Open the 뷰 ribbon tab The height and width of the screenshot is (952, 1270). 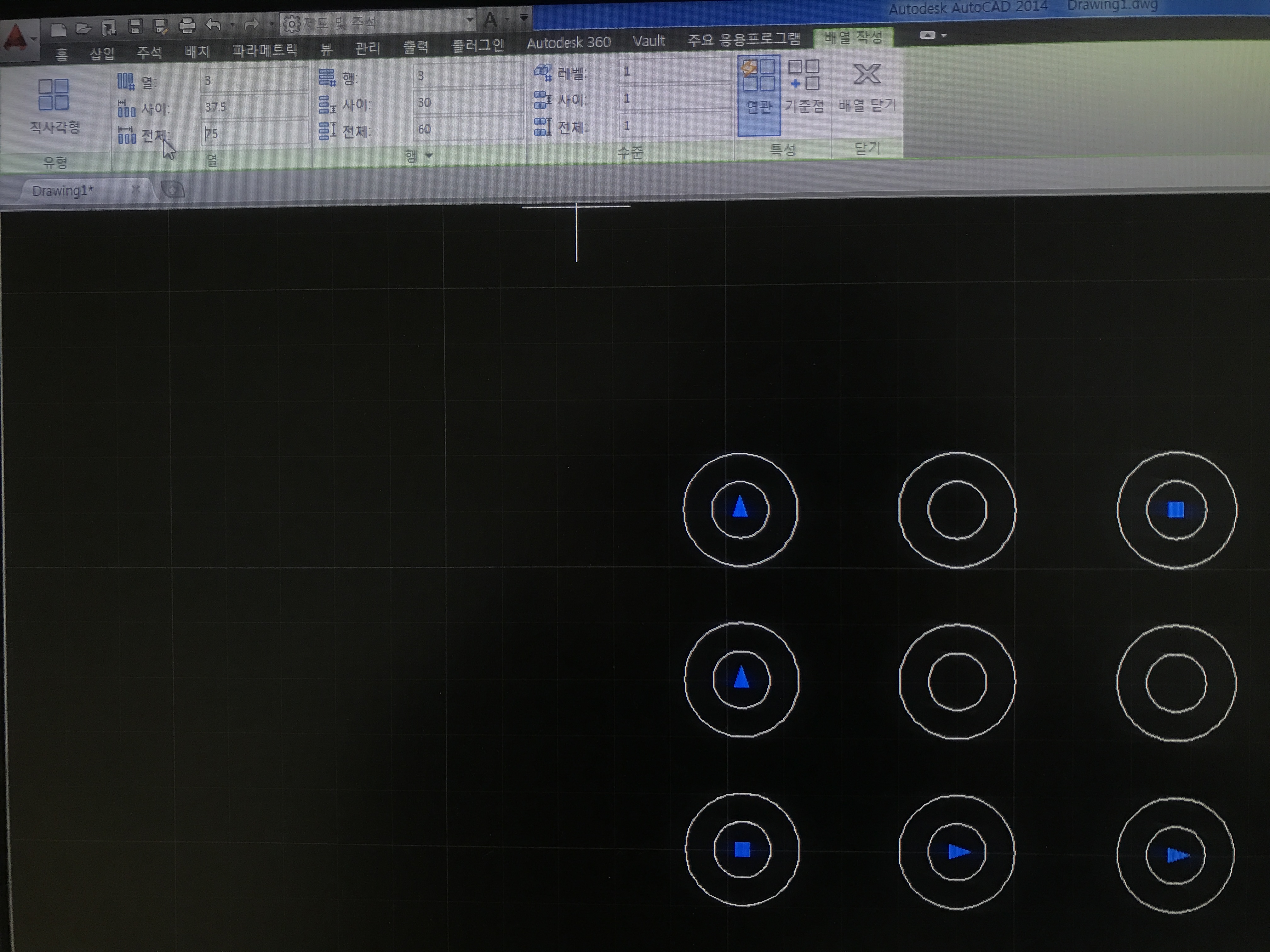pos(326,49)
